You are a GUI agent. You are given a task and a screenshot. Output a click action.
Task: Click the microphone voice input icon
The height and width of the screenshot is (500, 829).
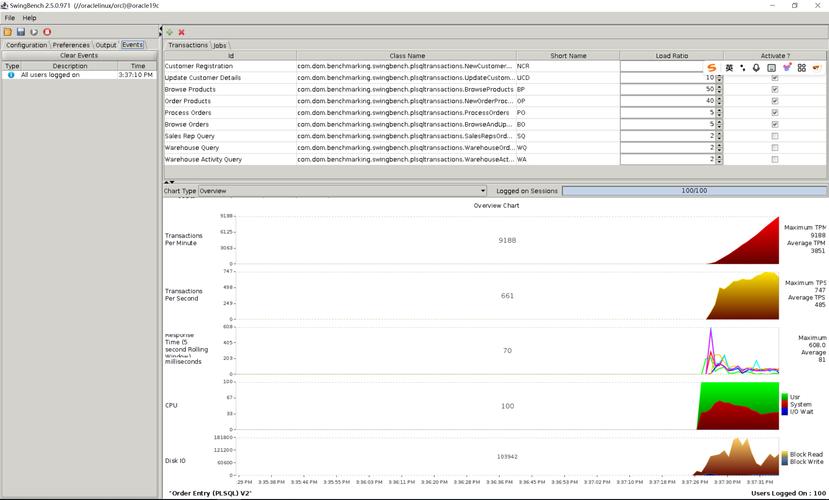click(757, 68)
